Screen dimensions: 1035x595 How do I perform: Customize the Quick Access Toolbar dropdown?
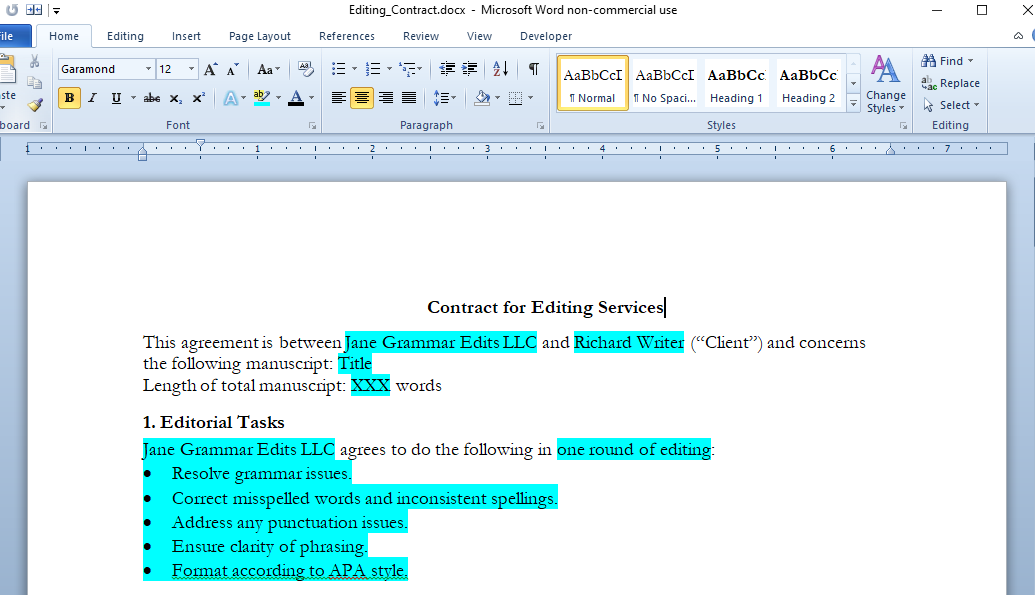tap(57, 11)
